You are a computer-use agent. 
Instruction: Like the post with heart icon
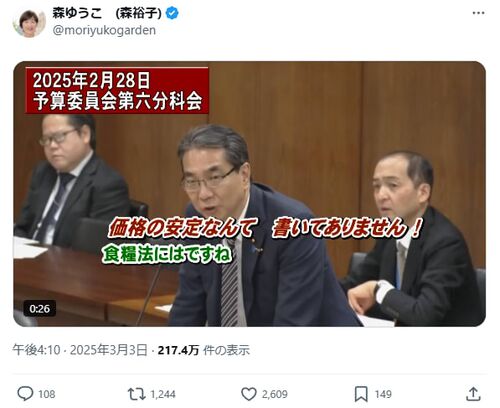tap(249, 394)
